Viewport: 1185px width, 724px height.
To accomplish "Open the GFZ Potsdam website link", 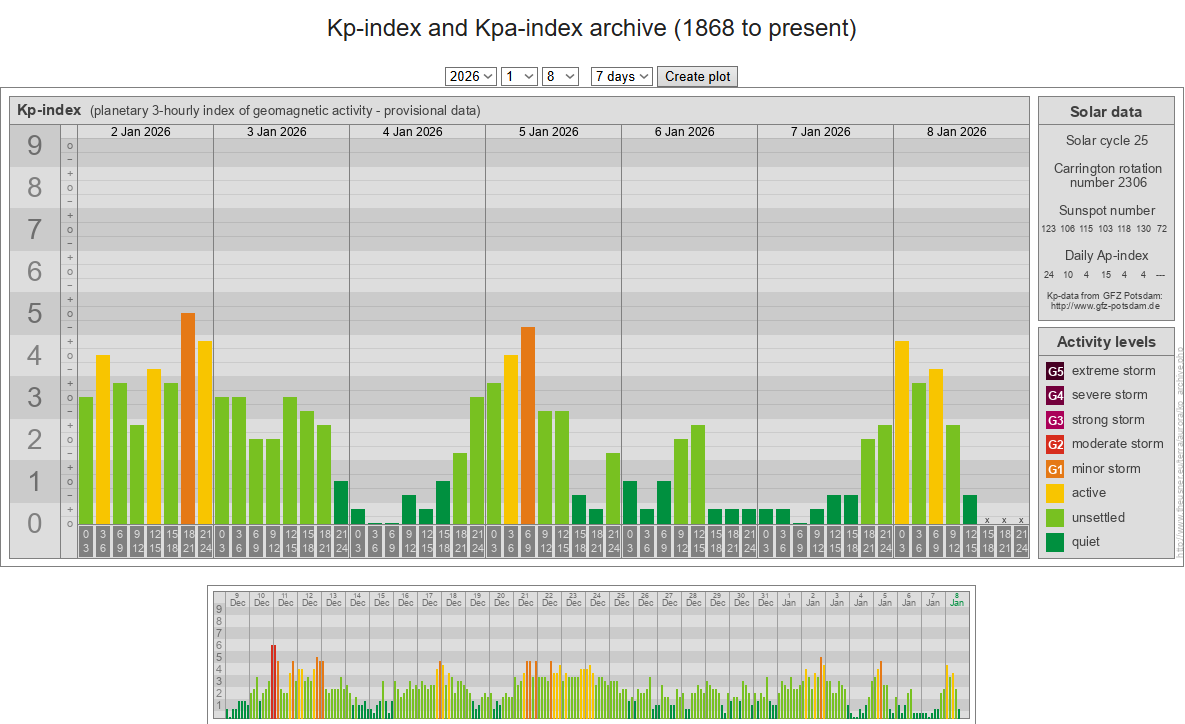I will coord(1105,306).
